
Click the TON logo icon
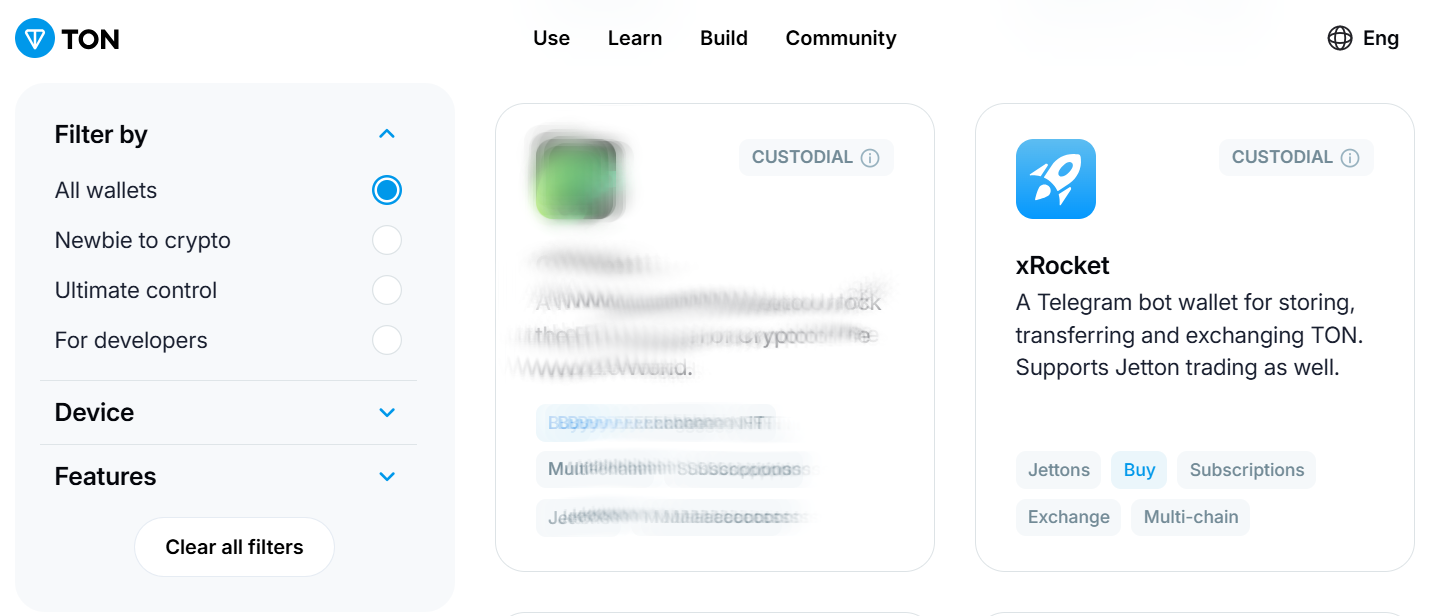pos(36,38)
